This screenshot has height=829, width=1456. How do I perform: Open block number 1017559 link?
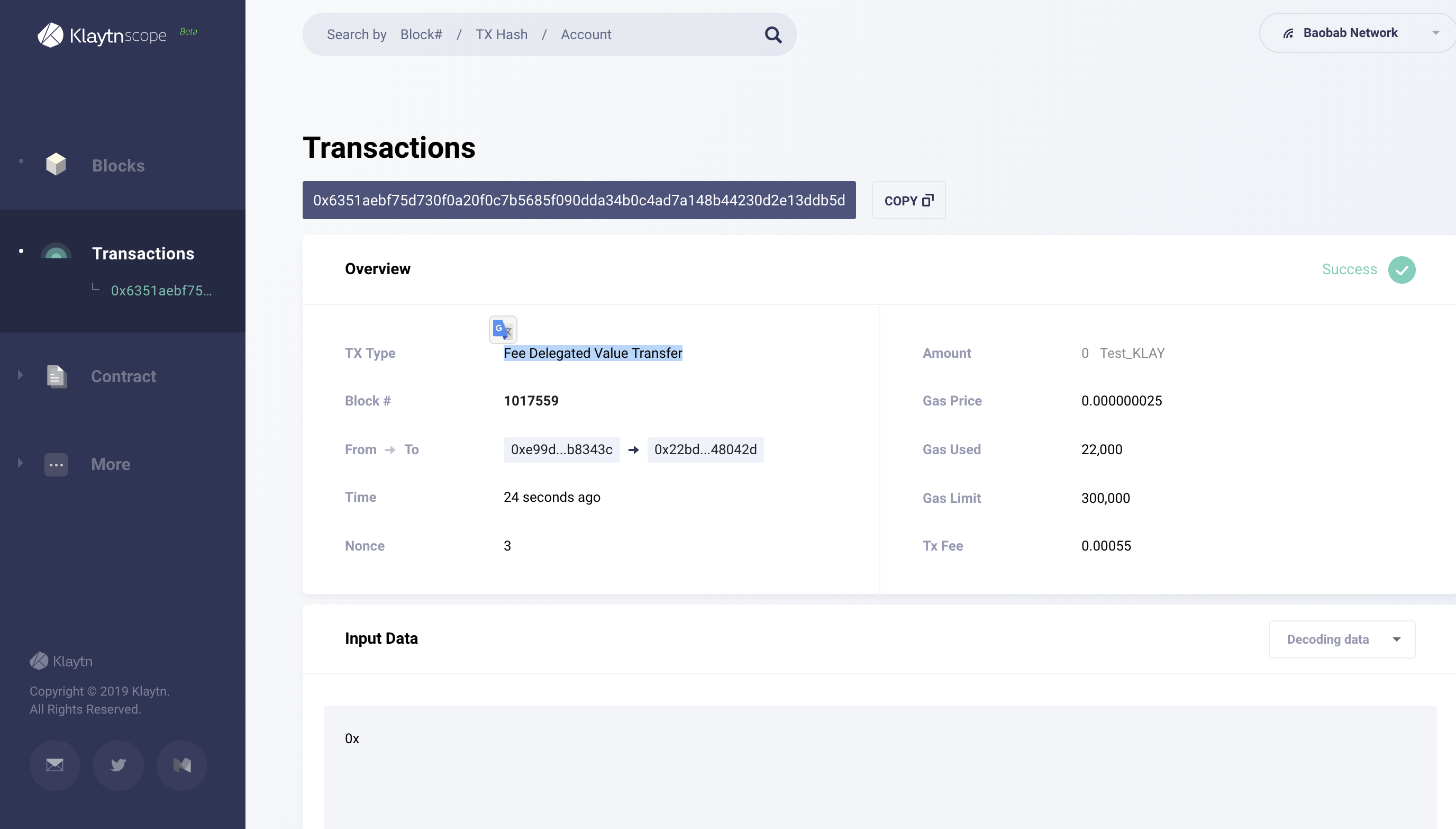pyautogui.click(x=531, y=401)
